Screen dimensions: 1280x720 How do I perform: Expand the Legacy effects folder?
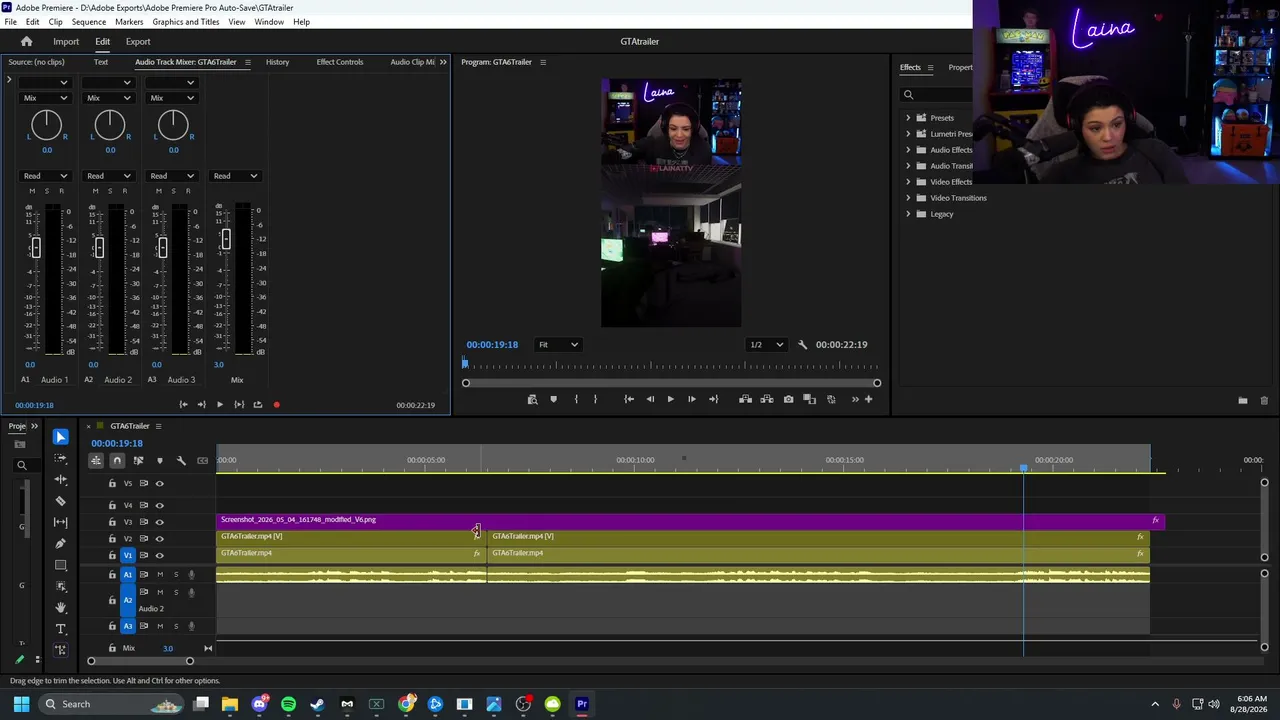908,214
